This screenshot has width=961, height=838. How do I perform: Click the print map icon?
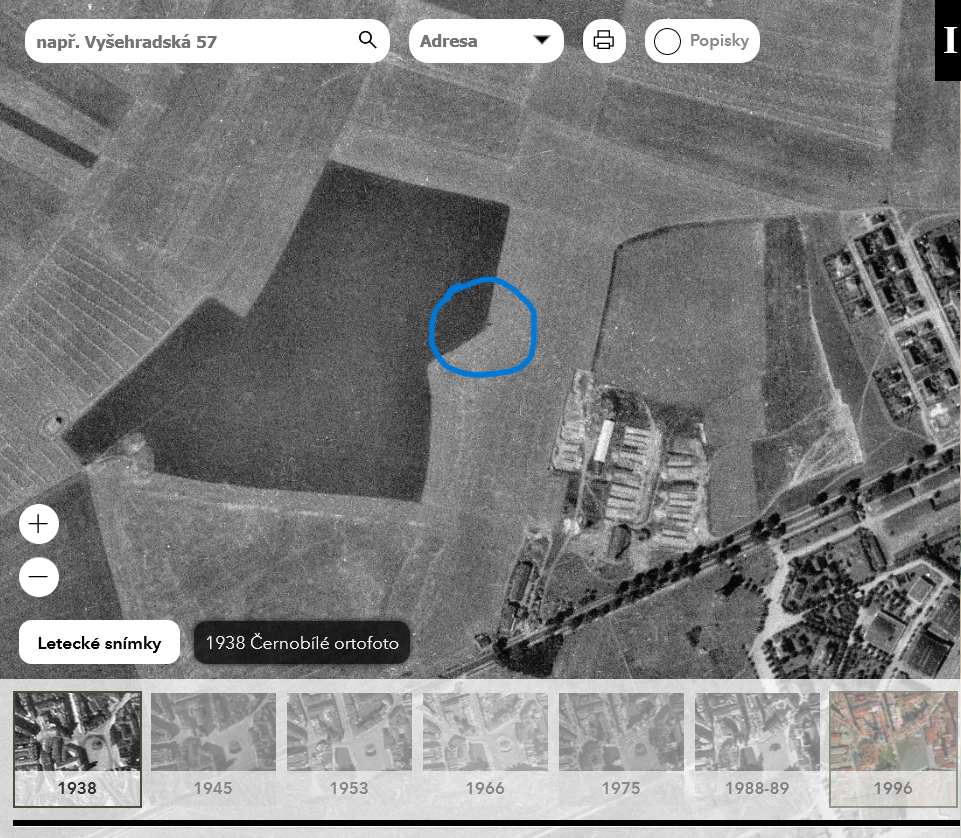pos(604,40)
